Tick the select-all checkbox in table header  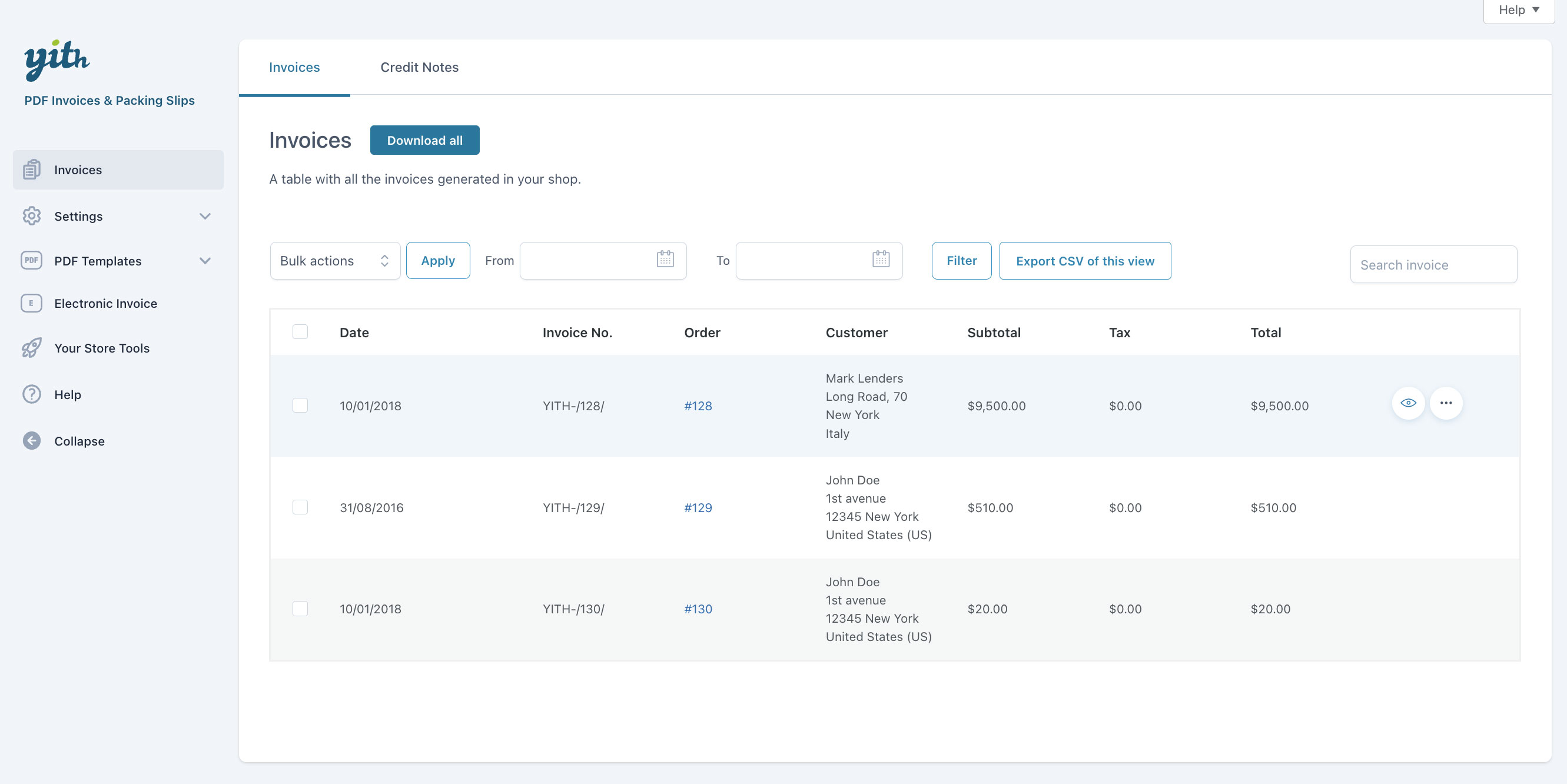(300, 332)
